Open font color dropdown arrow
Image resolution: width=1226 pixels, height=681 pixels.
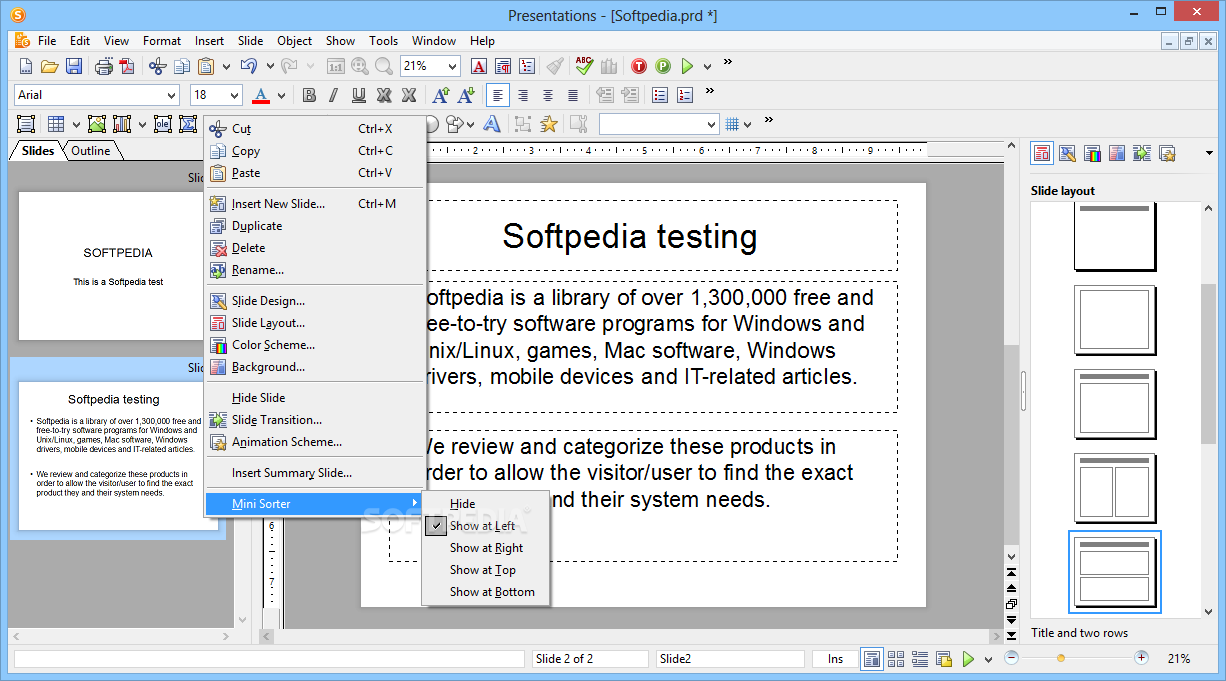click(282, 96)
